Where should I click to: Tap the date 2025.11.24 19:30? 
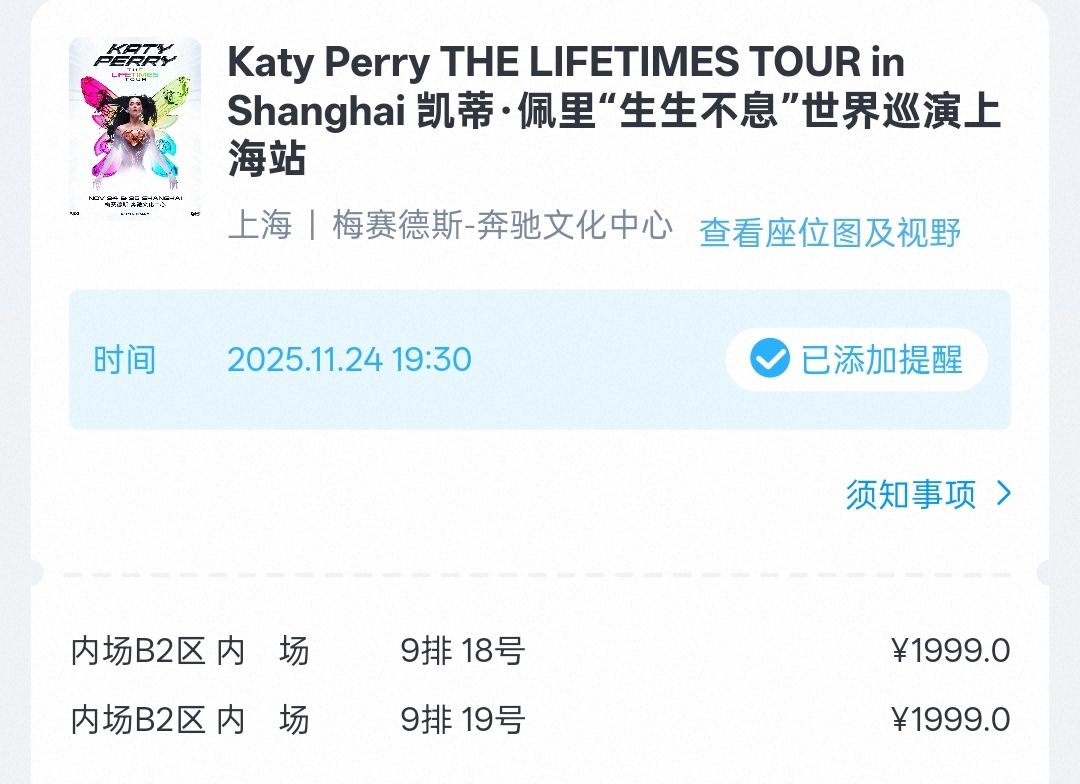pos(349,360)
